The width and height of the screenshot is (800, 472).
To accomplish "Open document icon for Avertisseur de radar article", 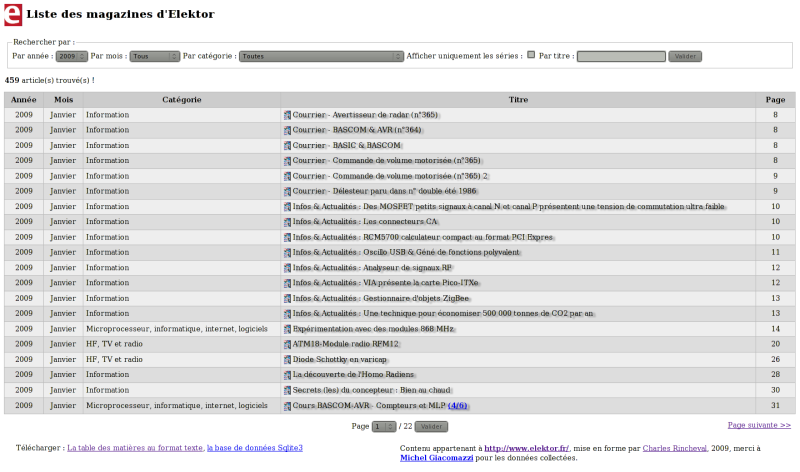I will (x=287, y=115).
